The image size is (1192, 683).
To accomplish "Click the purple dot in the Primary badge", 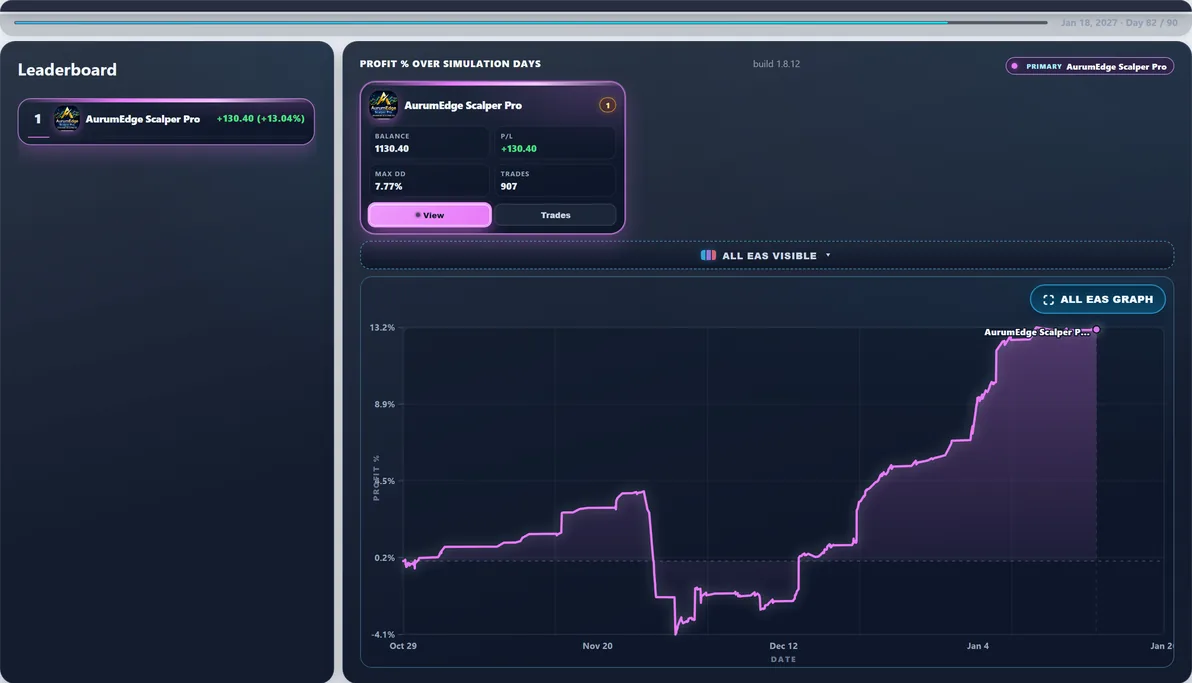I will coord(1014,66).
